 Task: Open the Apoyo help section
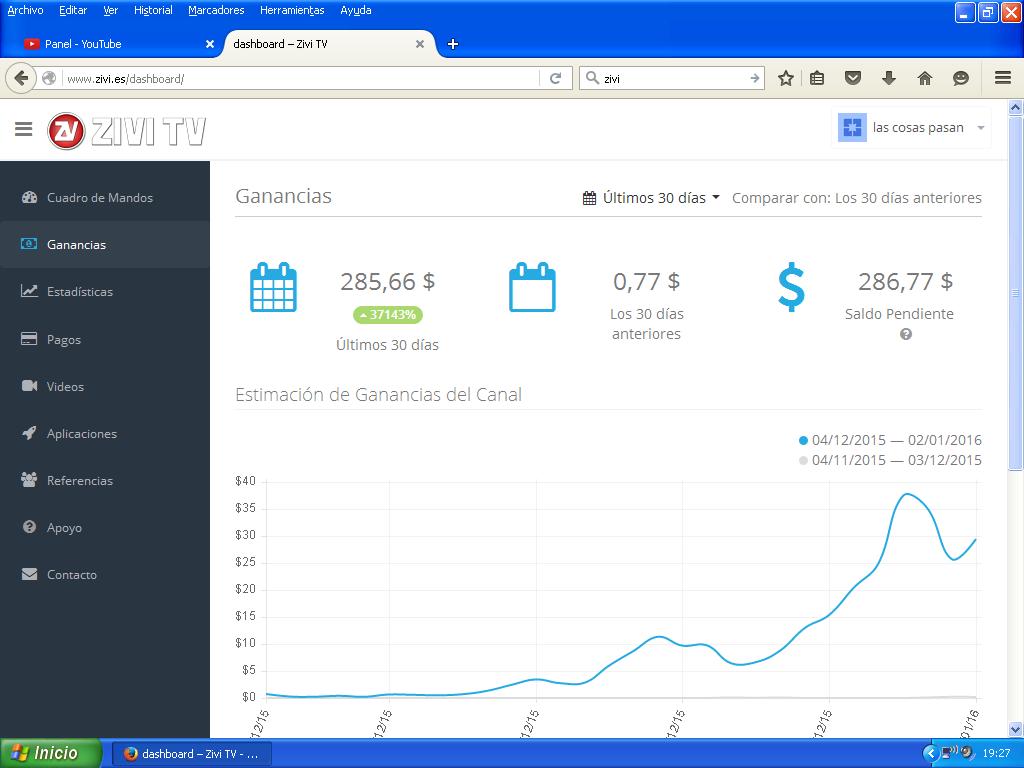(x=64, y=528)
